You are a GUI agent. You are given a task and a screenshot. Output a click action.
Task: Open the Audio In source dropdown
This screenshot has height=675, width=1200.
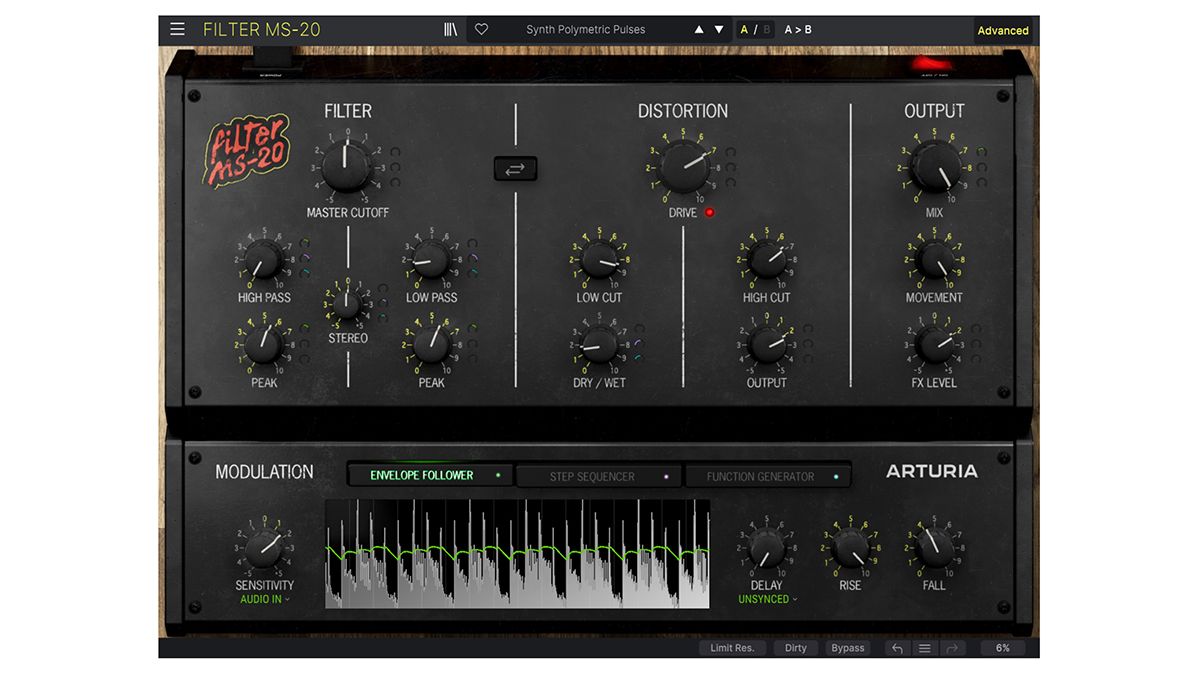[x=265, y=600]
